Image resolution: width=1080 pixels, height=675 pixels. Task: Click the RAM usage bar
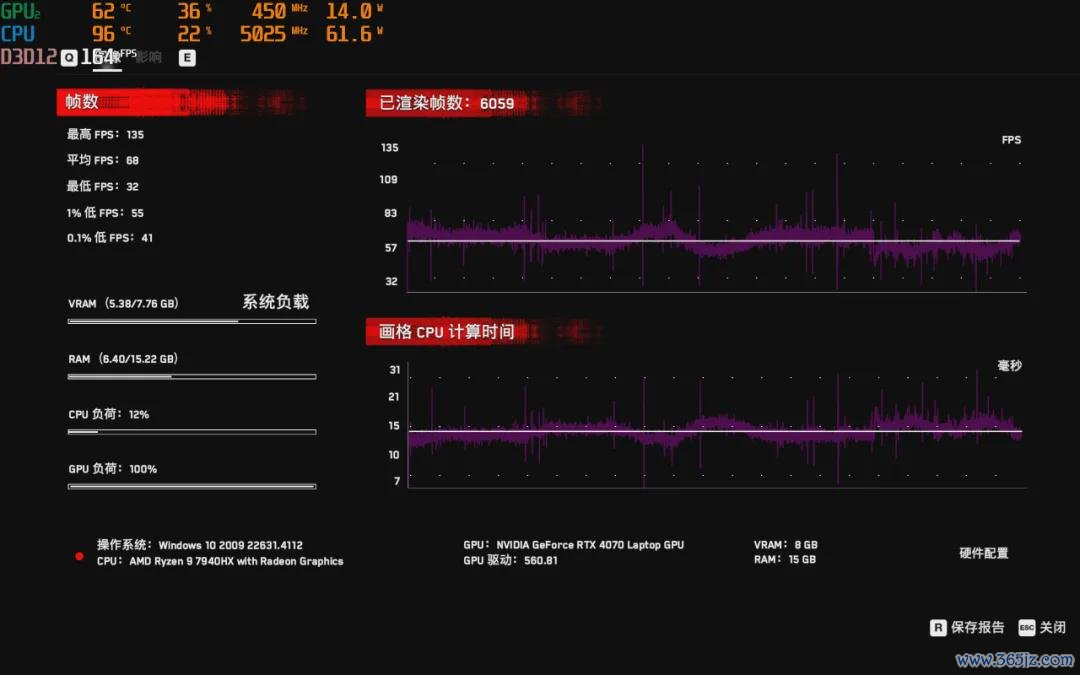(x=191, y=377)
